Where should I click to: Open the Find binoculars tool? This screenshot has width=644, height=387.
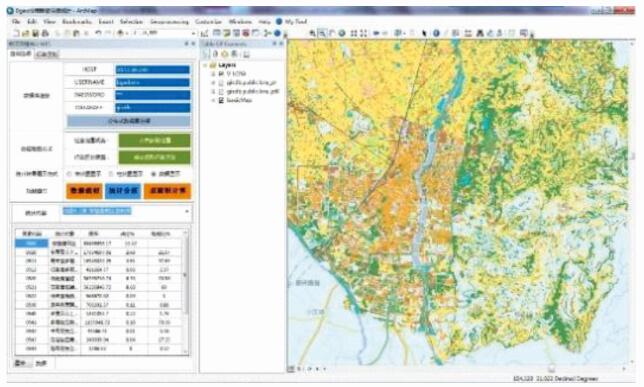coord(479,33)
